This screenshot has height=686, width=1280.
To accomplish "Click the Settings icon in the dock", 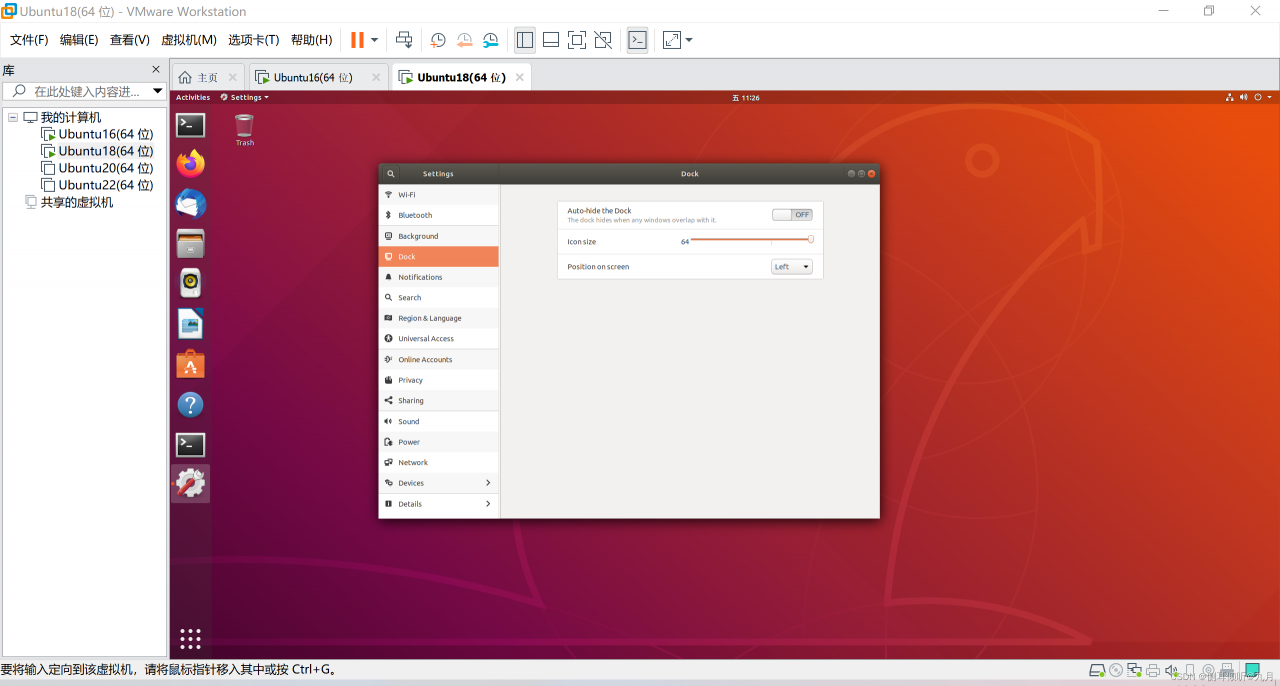I will (x=190, y=484).
